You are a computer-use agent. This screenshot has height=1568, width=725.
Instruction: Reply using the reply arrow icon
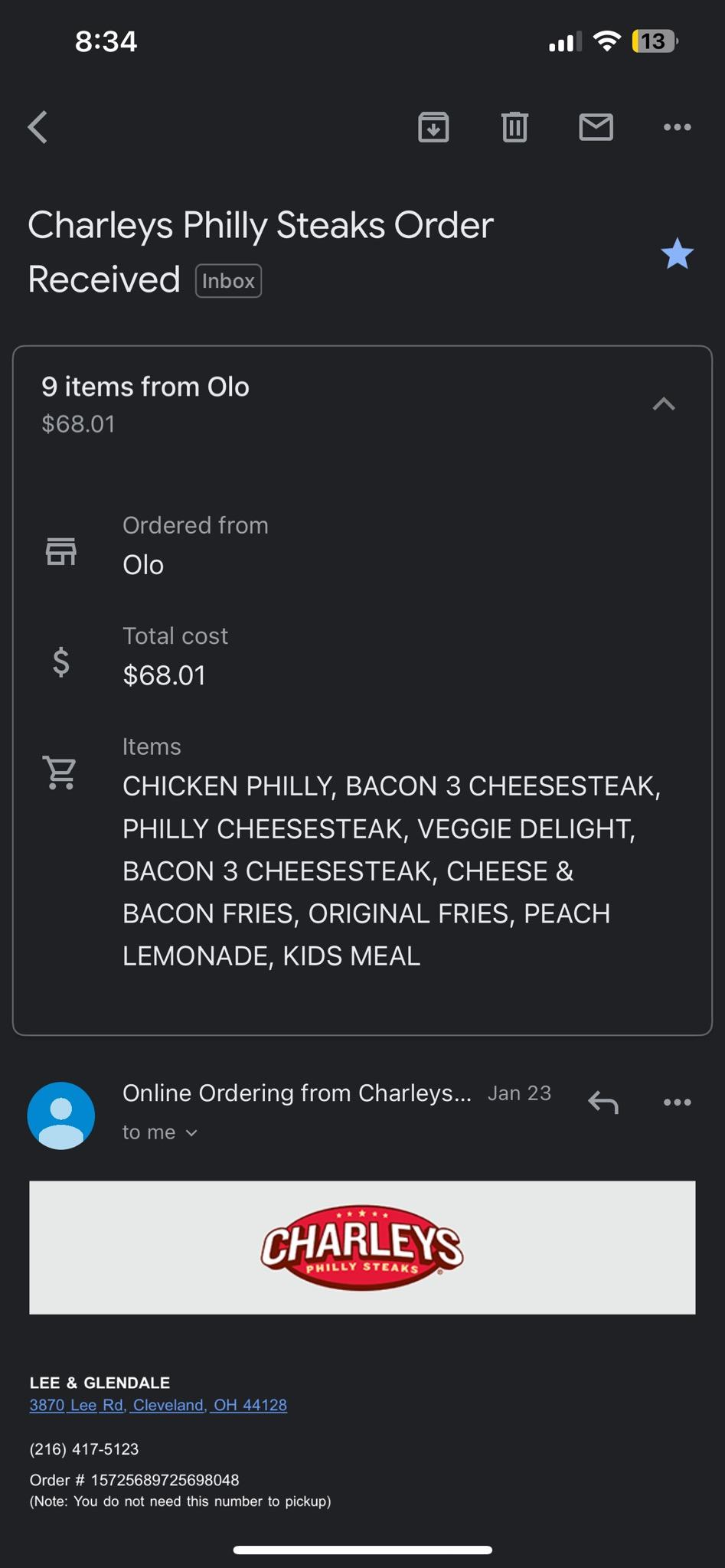[x=603, y=1102]
